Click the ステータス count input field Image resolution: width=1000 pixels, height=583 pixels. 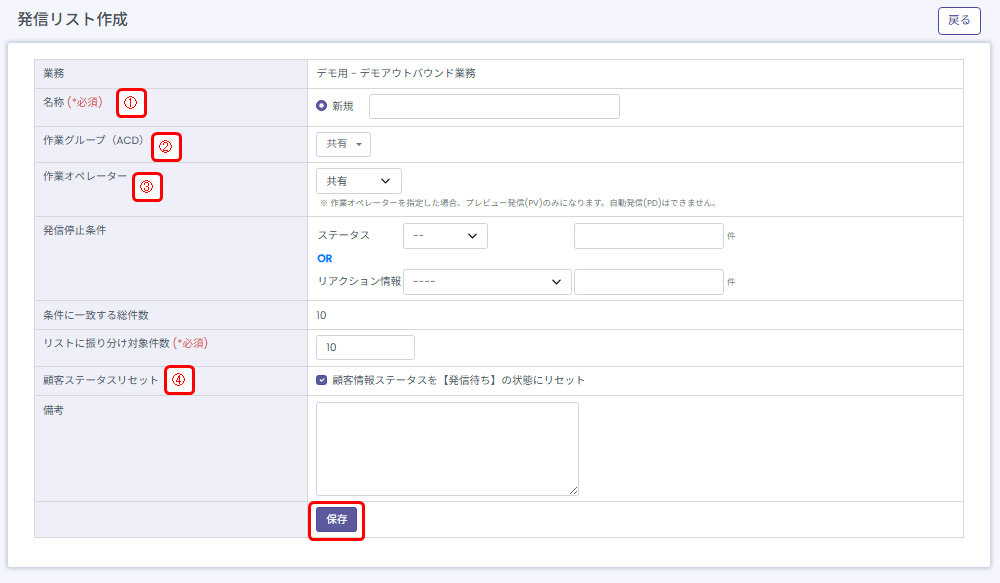(648, 236)
